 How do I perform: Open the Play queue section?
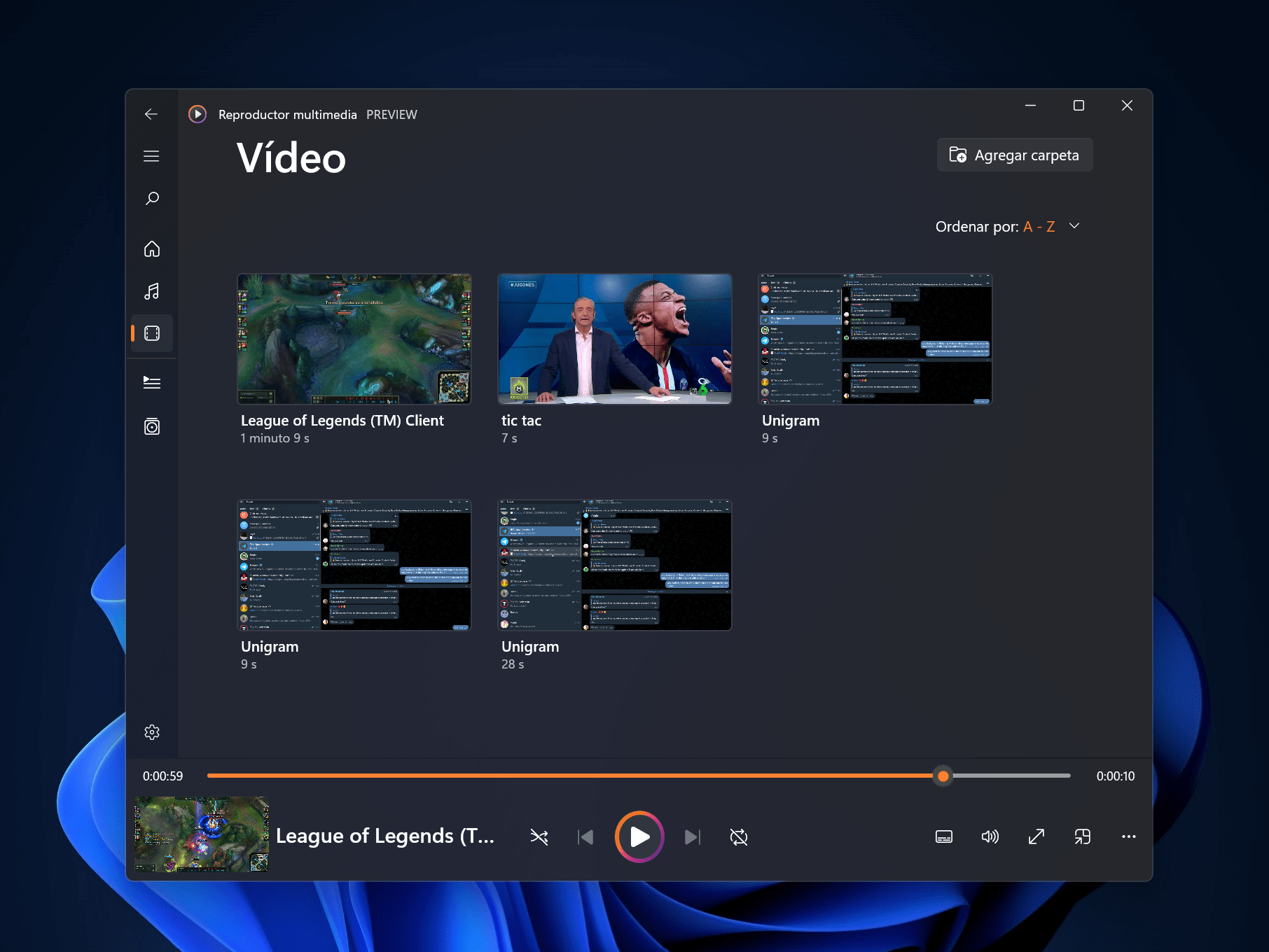pyautogui.click(x=151, y=382)
